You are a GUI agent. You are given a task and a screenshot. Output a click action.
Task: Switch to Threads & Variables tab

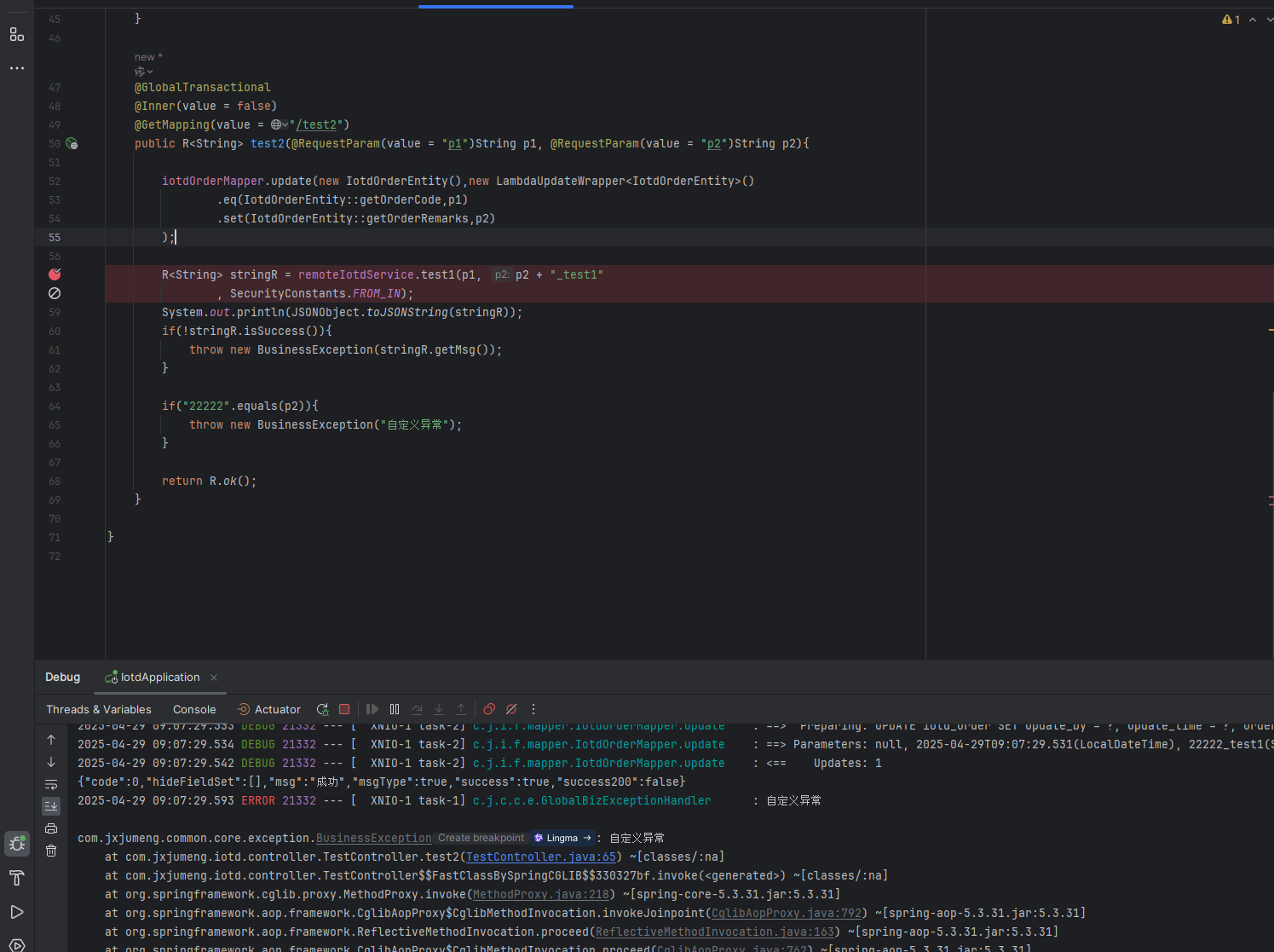pos(99,709)
